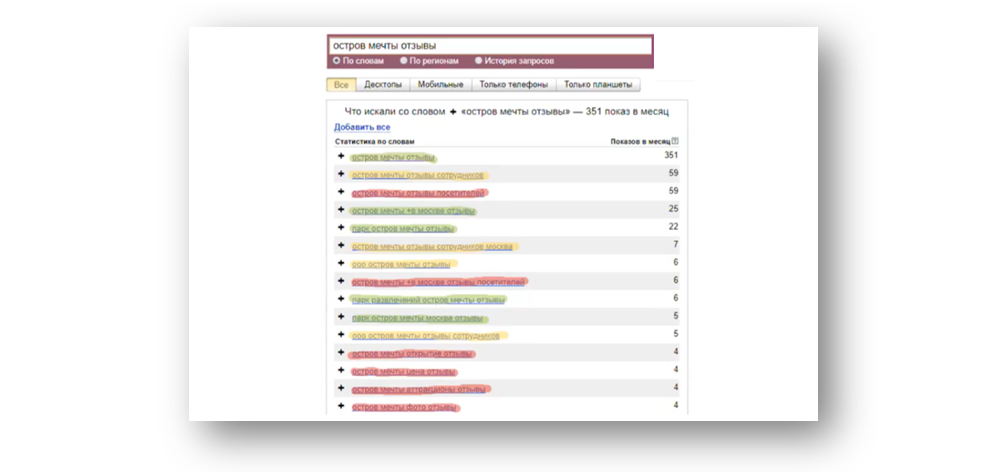Click plus for 'ооо остров мечты отзывы сотрудников'

341,334
